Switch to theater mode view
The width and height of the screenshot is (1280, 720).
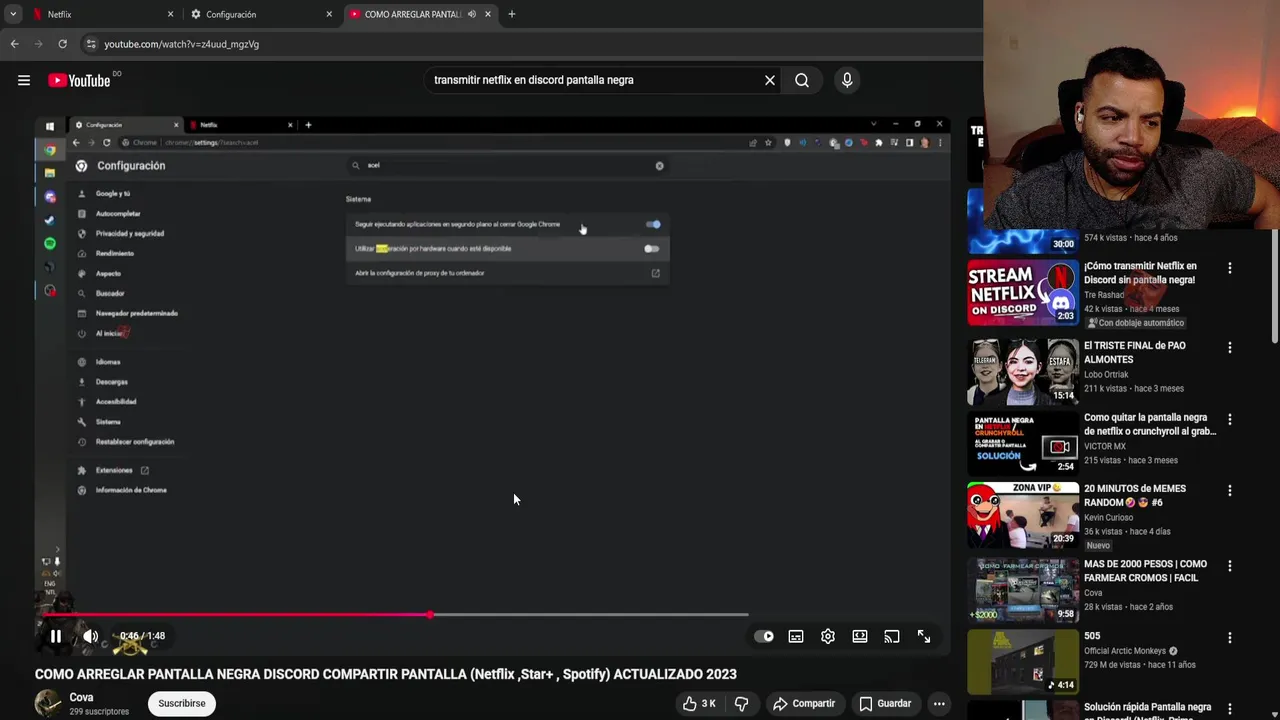[x=860, y=636]
